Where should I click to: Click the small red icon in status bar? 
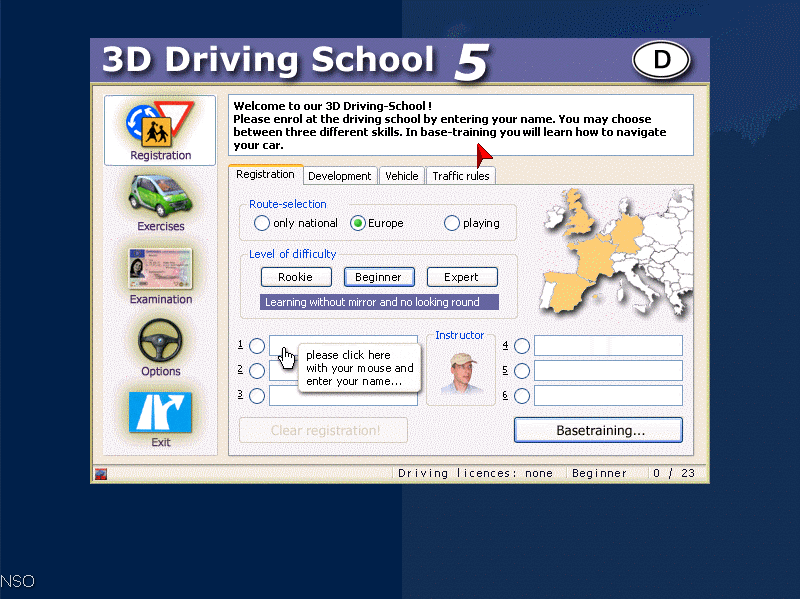point(101,474)
